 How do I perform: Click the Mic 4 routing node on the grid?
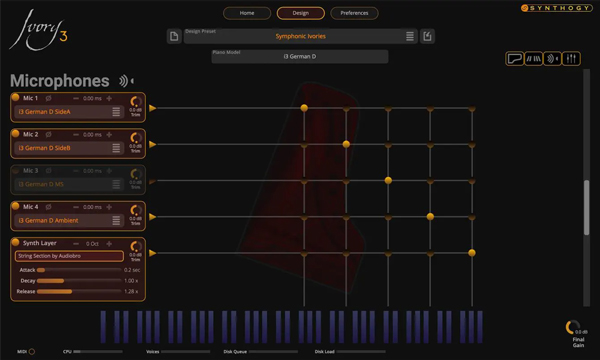(x=430, y=217)
